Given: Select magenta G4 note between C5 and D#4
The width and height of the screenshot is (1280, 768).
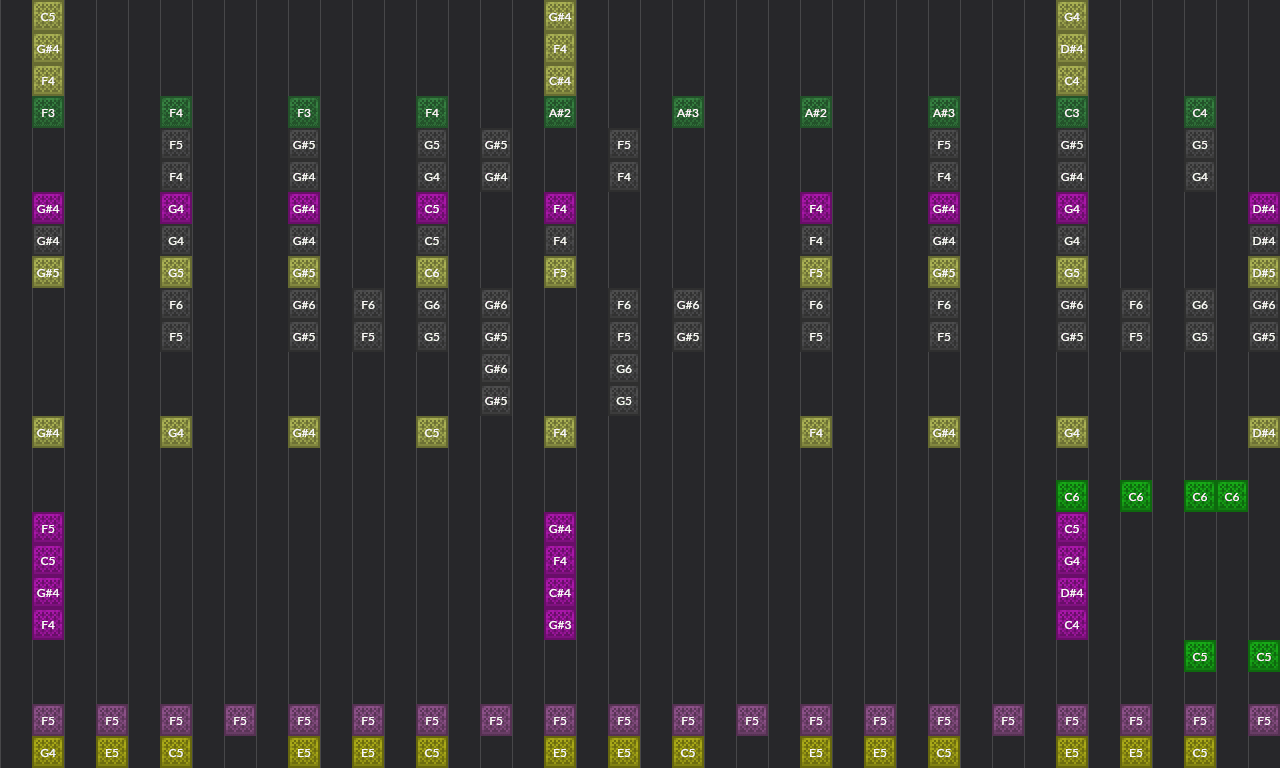Looking at the screenshot, I should [1072, 561].
